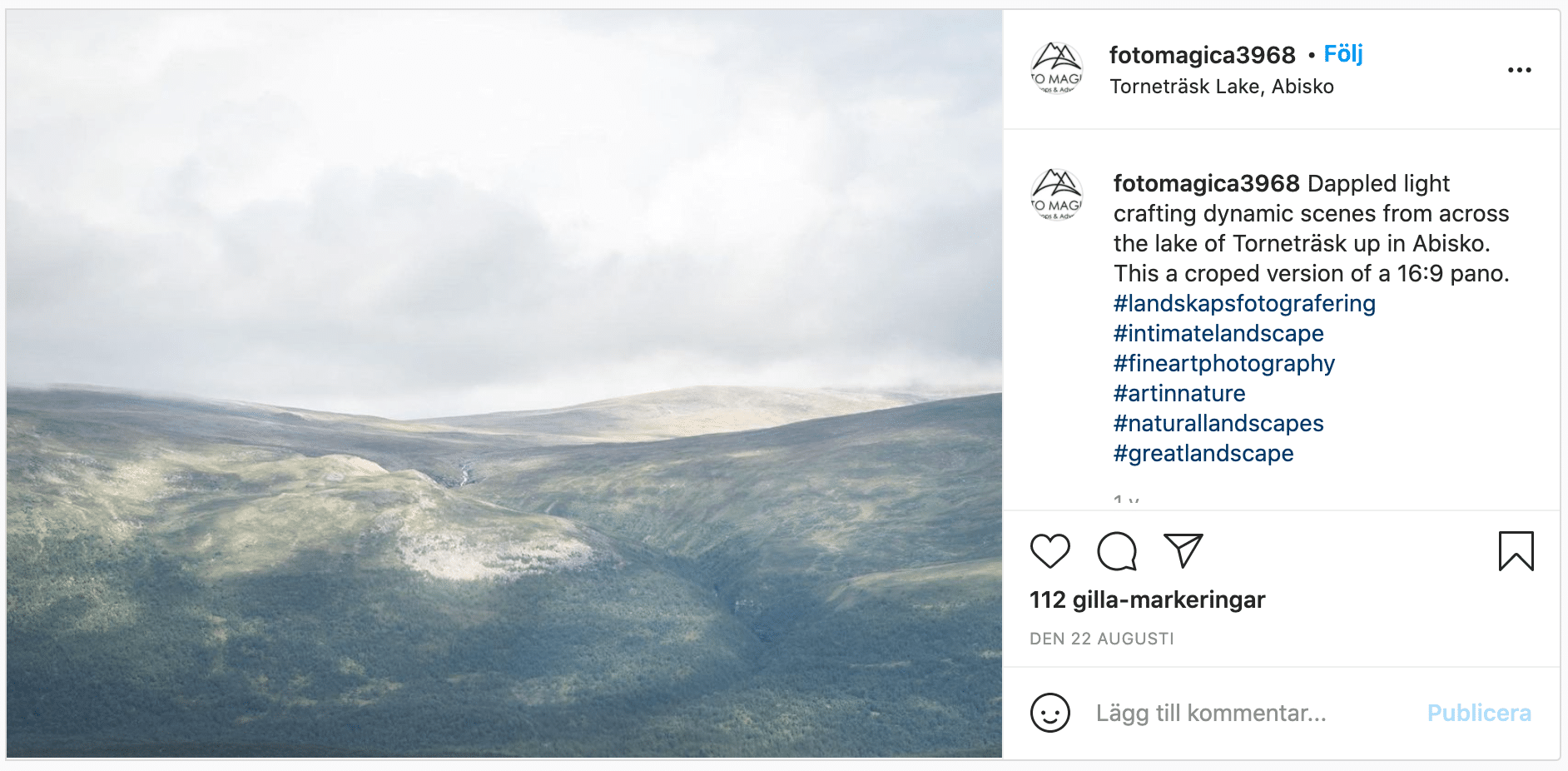Share the post with paper plane icon
Image resolution: width=1568 pixels, height=771 pixels.
click(1183, 550)
